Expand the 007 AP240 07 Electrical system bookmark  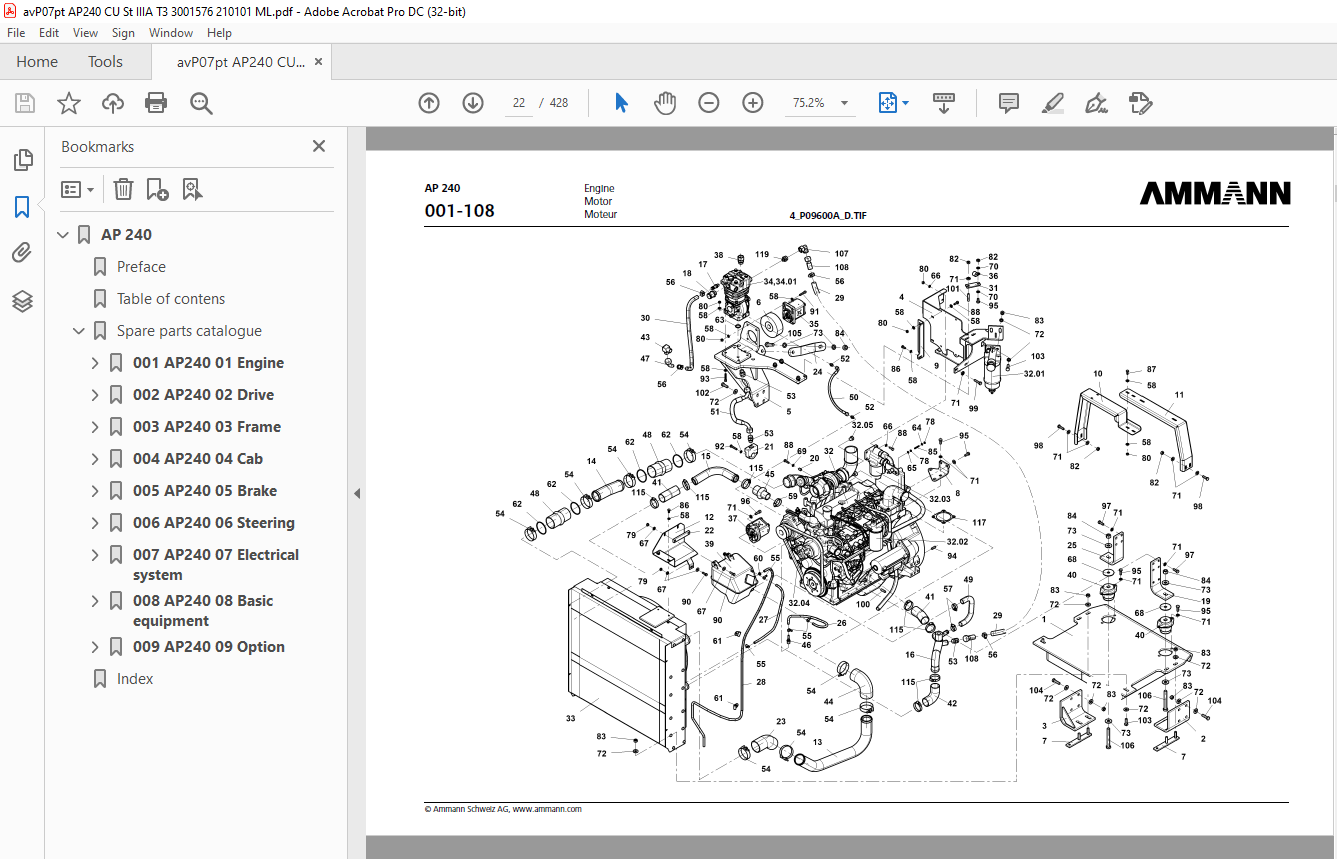95,555
